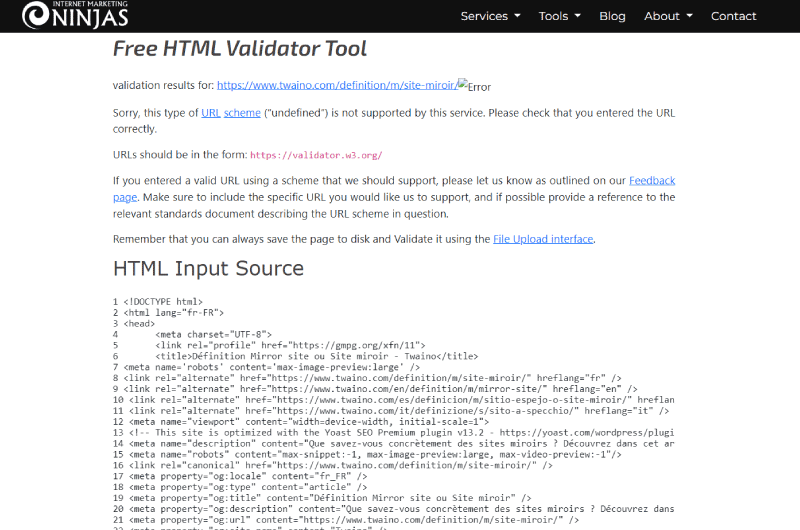Click the max-snippet robots meta line
The image size is (800, 530).
point(367,455)
